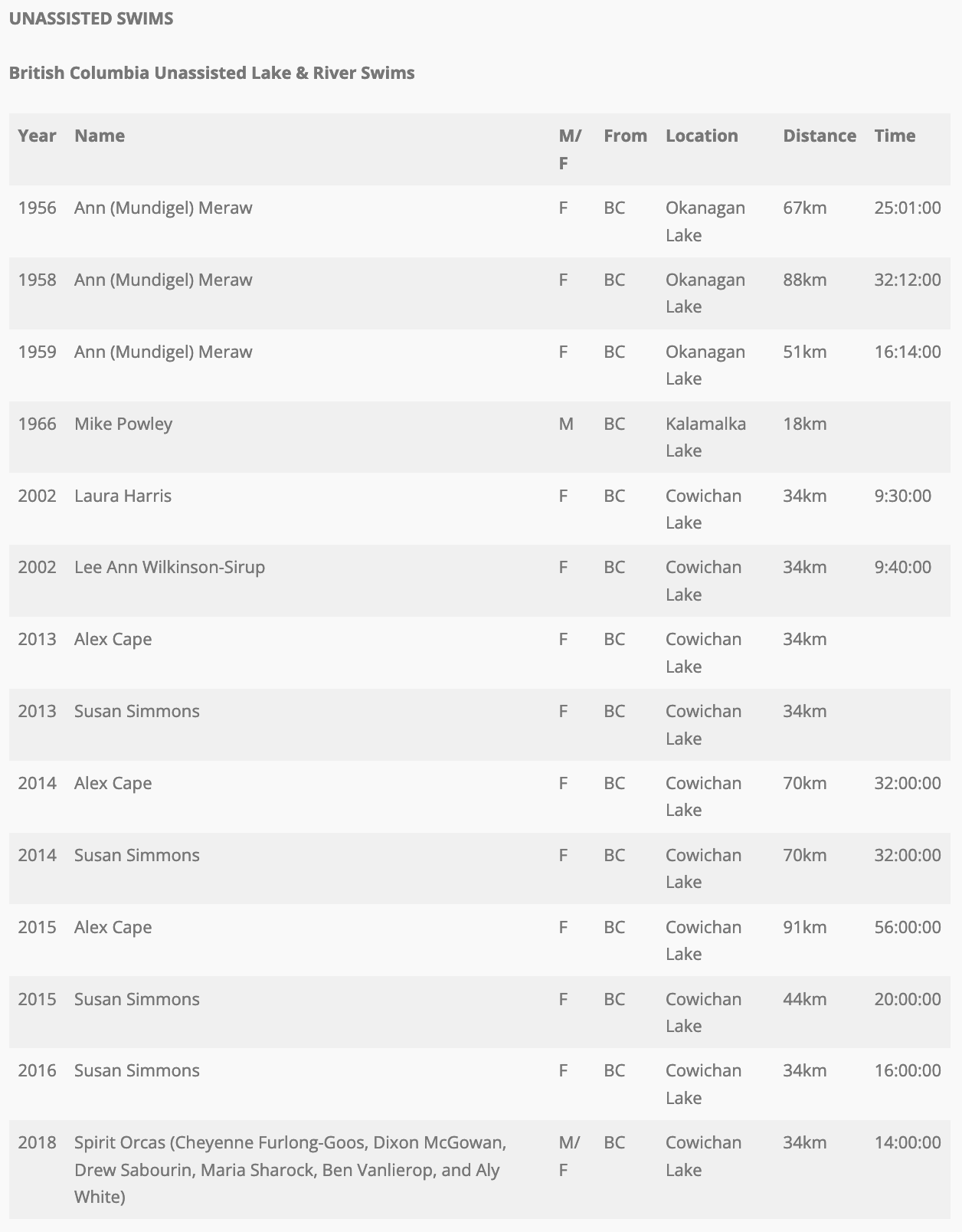Click the Location column header
Screen dimensions: 962x1232
(702, 136)
